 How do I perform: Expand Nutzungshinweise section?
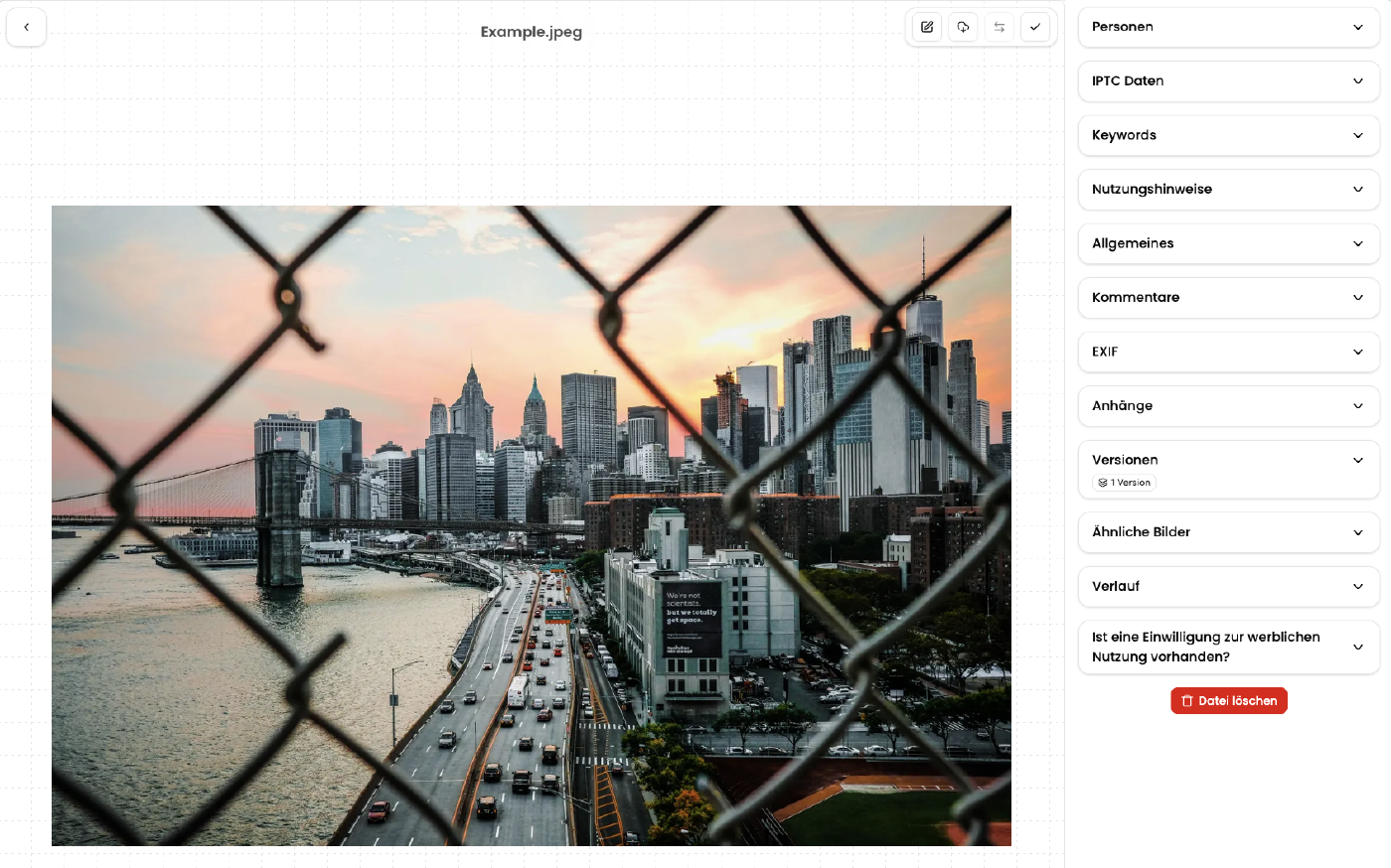coord(1228,190)
